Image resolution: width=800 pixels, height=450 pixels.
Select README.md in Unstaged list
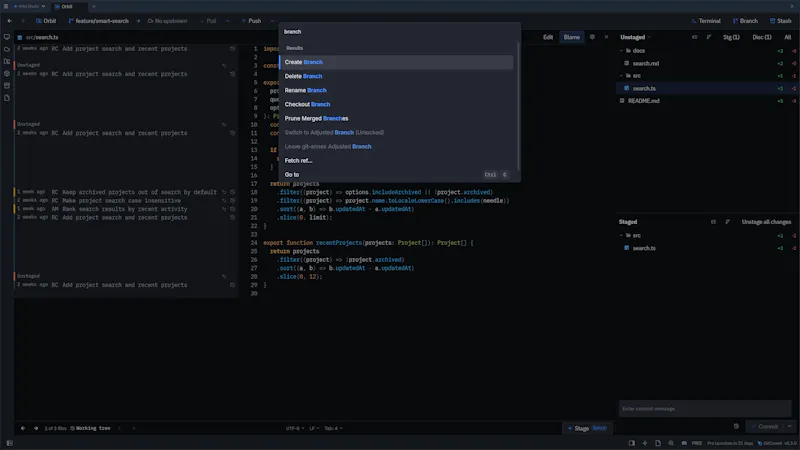707,101
